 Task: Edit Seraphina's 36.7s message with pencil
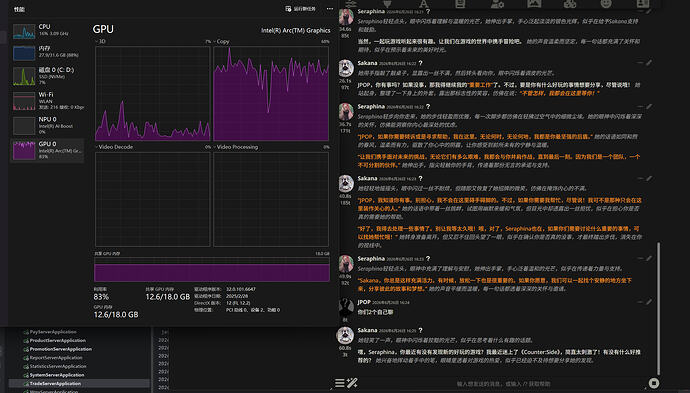(x=649, y=107)
